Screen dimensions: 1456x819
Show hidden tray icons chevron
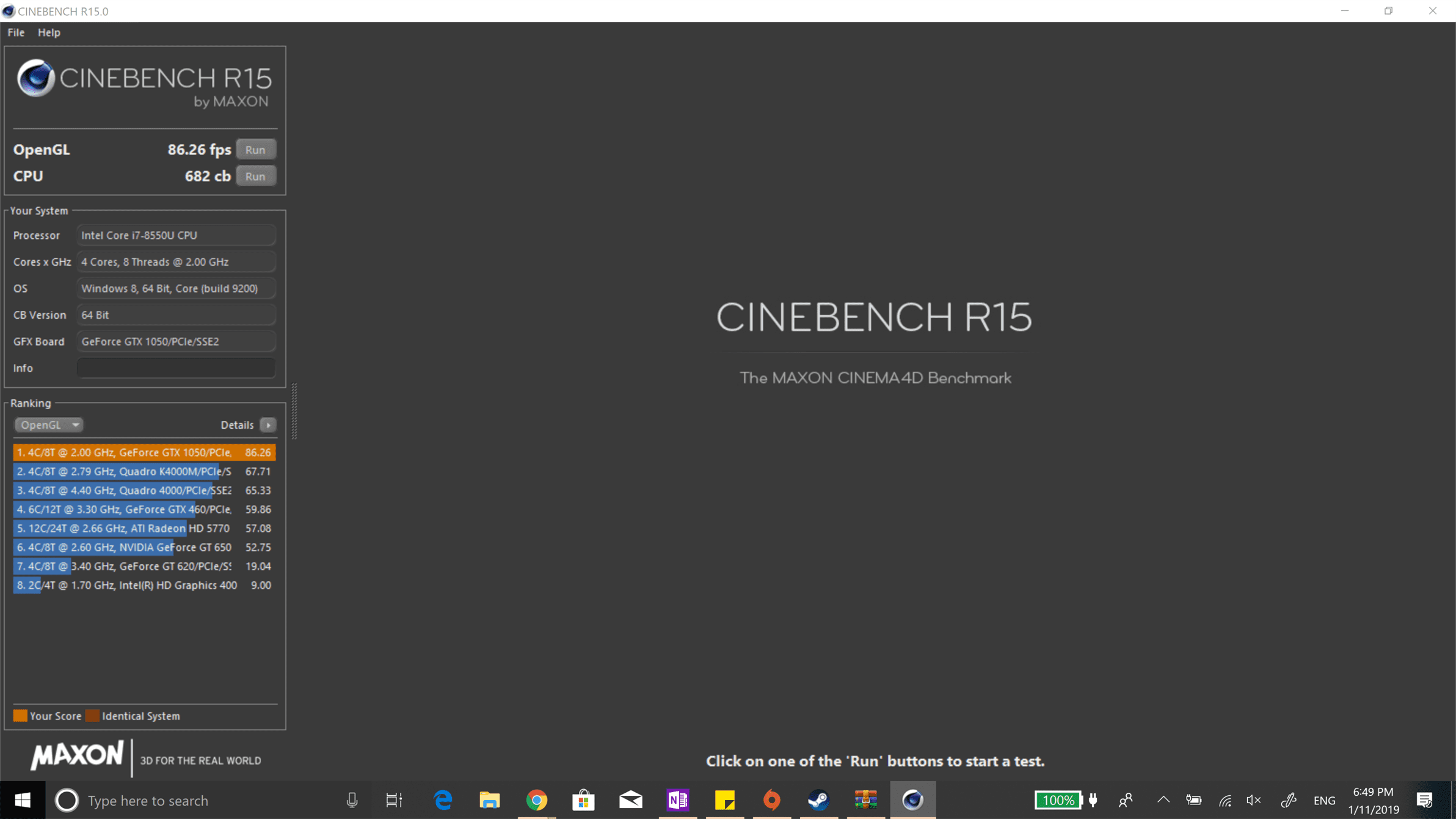point(1163,799)
